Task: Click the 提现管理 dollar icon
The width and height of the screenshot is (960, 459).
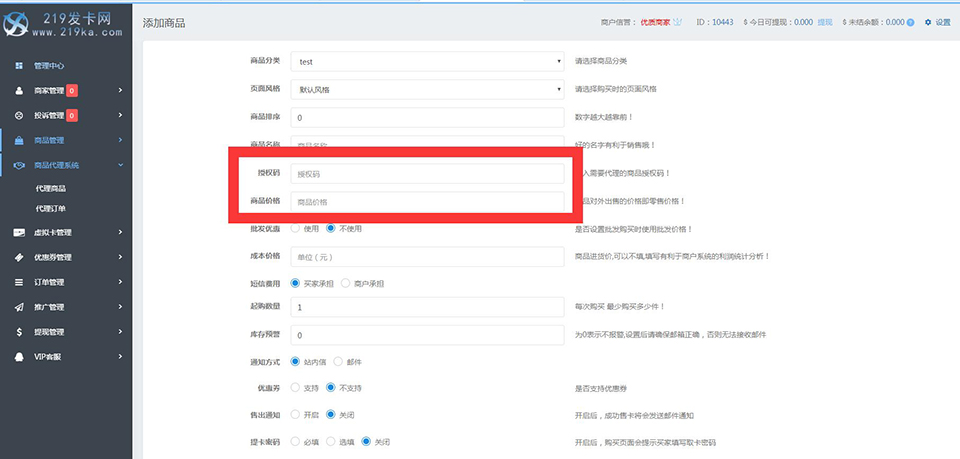Action: [20, 332]
